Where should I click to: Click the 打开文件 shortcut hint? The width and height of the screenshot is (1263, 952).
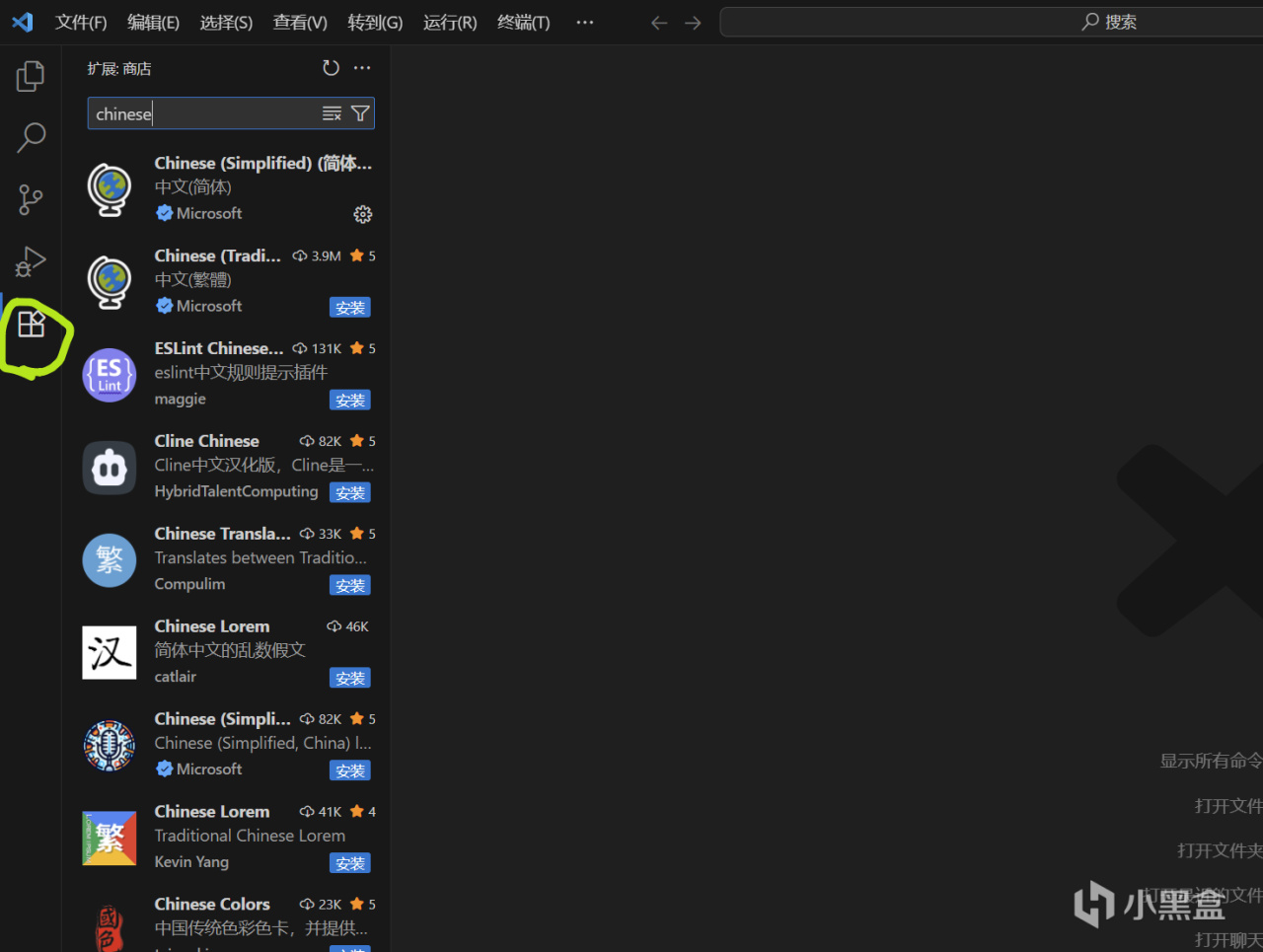(1228, 806)
